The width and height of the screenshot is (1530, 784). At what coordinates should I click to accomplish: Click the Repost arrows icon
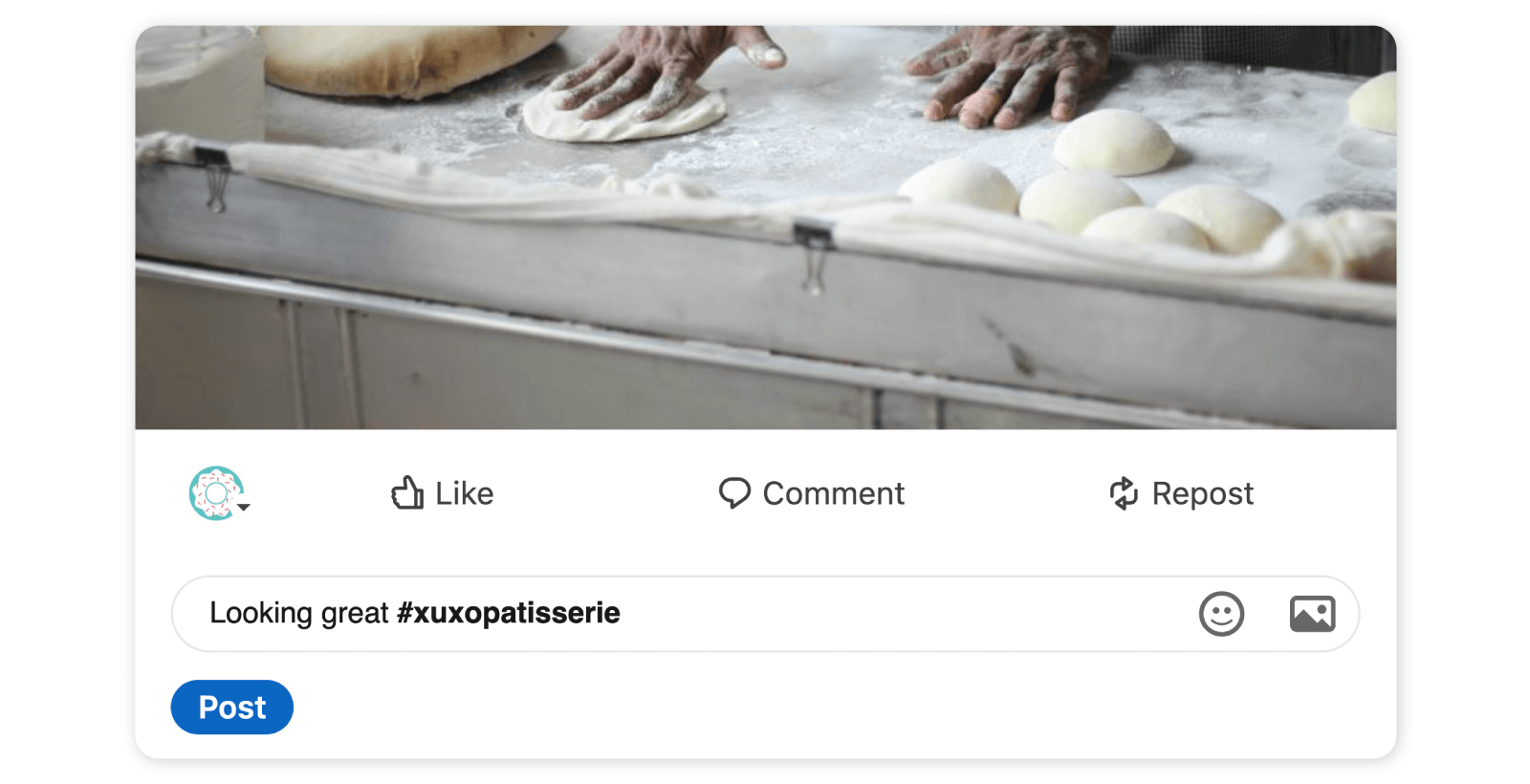(1124, 493)
